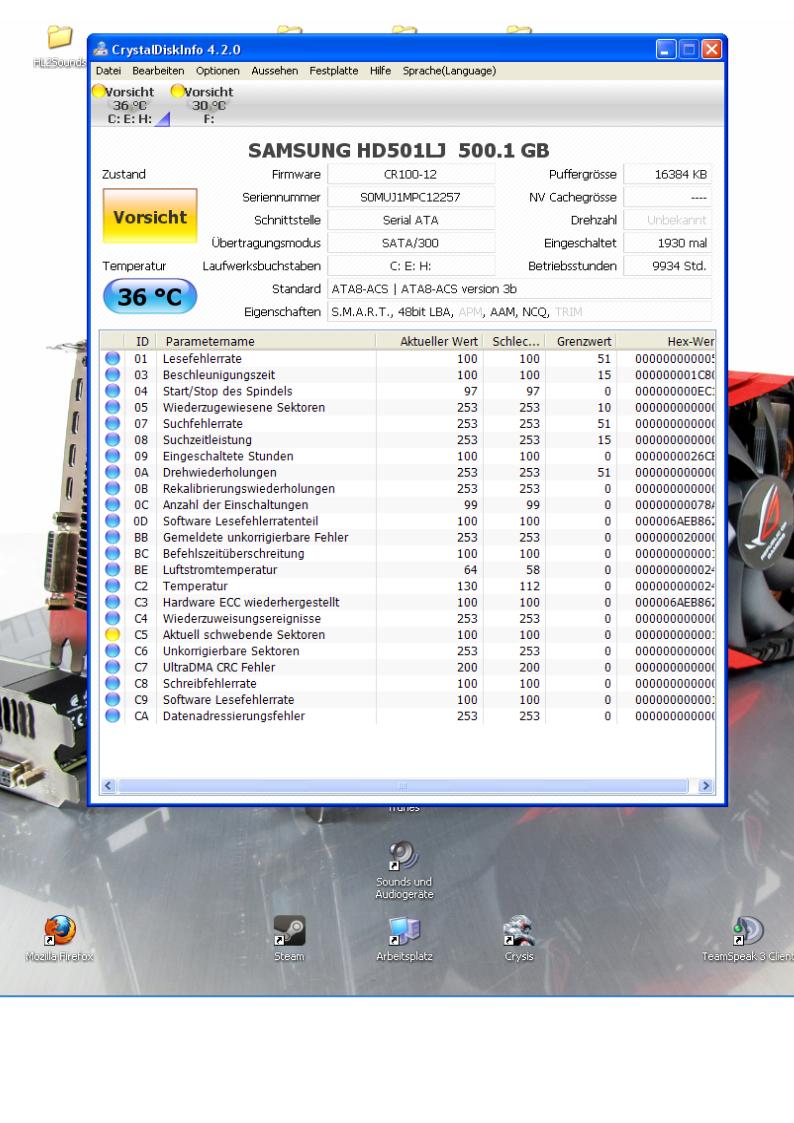794x1123 pixels.
Task: Open the Aussehen menu
Action: pyautogui.click(x=274, y=71)
